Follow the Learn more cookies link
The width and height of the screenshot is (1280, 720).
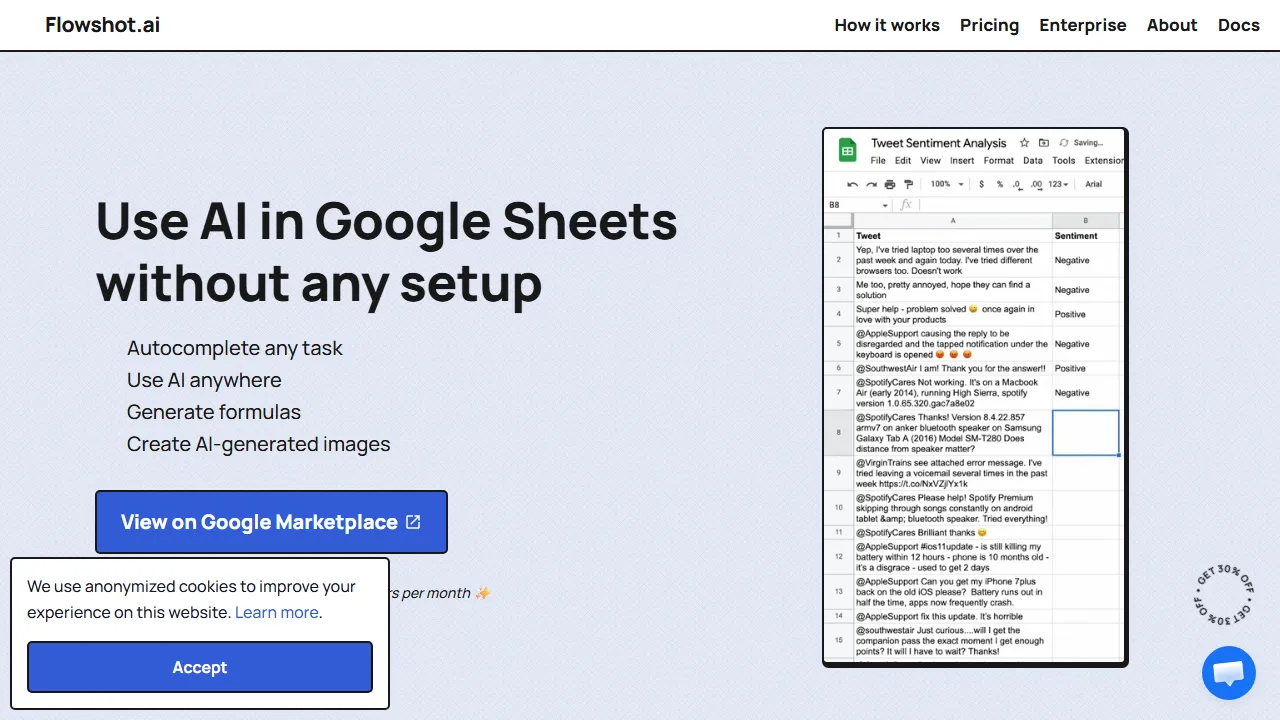point(277,612)
